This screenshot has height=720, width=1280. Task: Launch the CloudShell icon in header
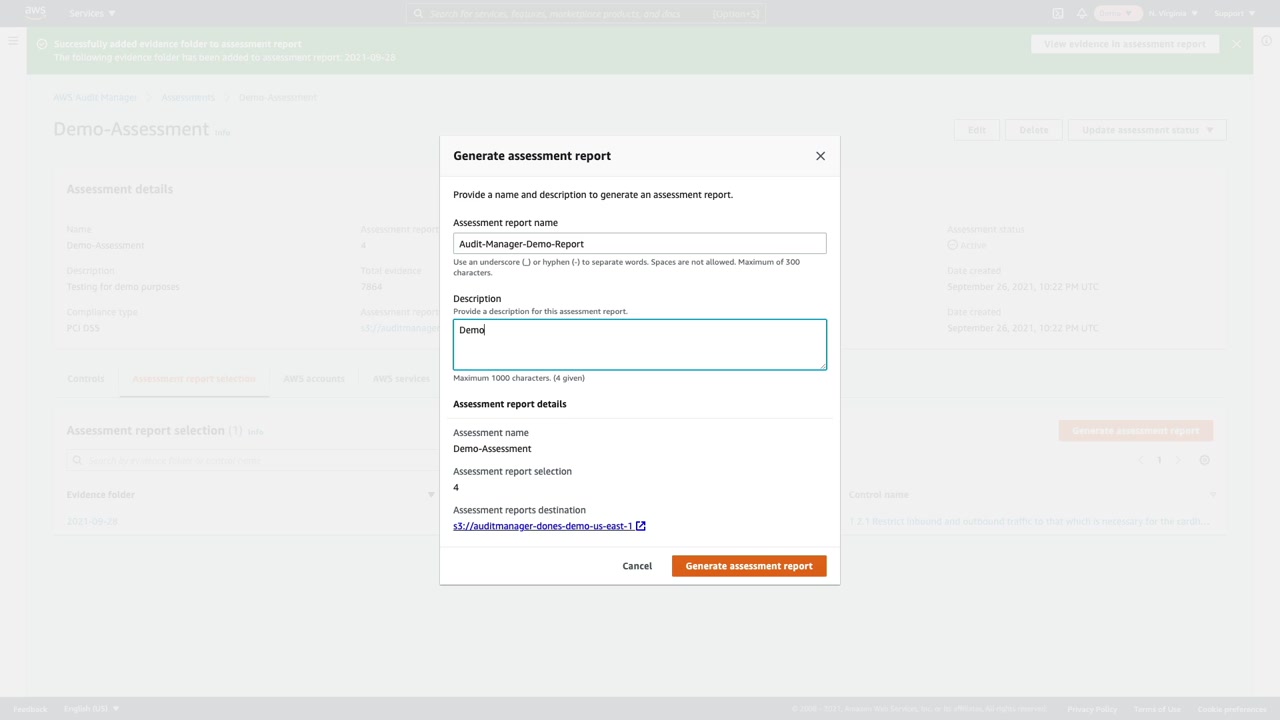pos(1058,13)
